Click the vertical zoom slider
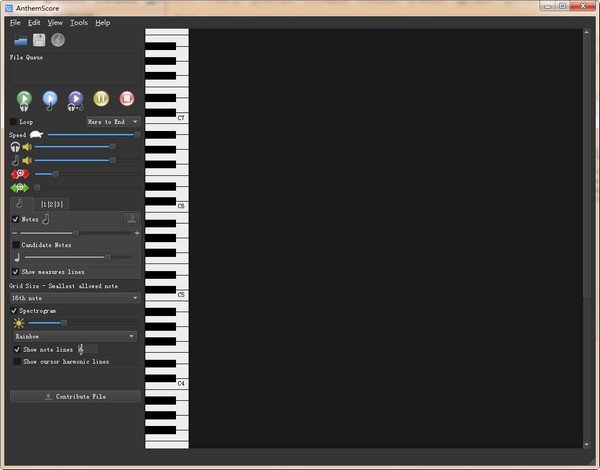The image size is (600, 470). (87, 174)
